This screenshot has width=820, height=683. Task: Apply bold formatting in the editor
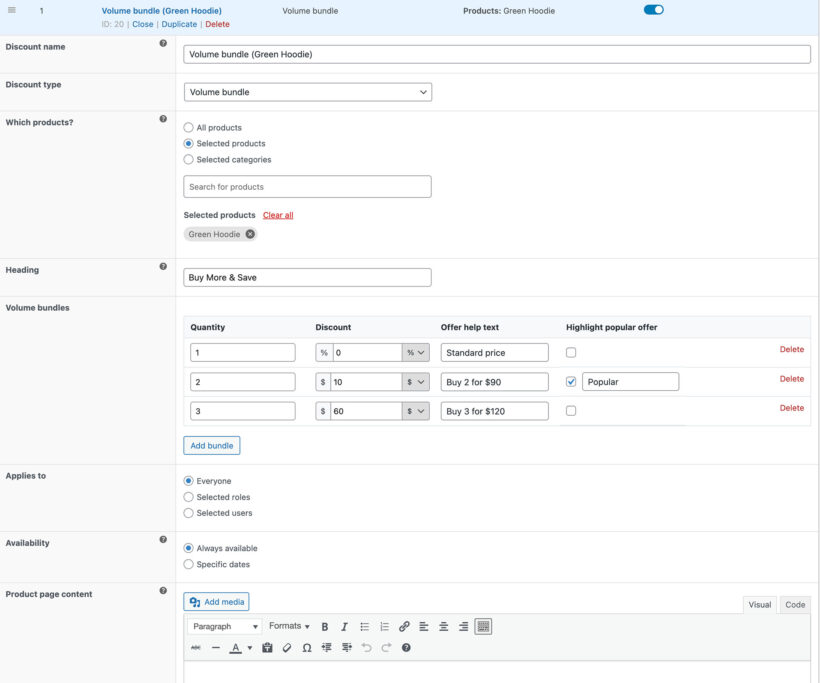tap(324, 626)
